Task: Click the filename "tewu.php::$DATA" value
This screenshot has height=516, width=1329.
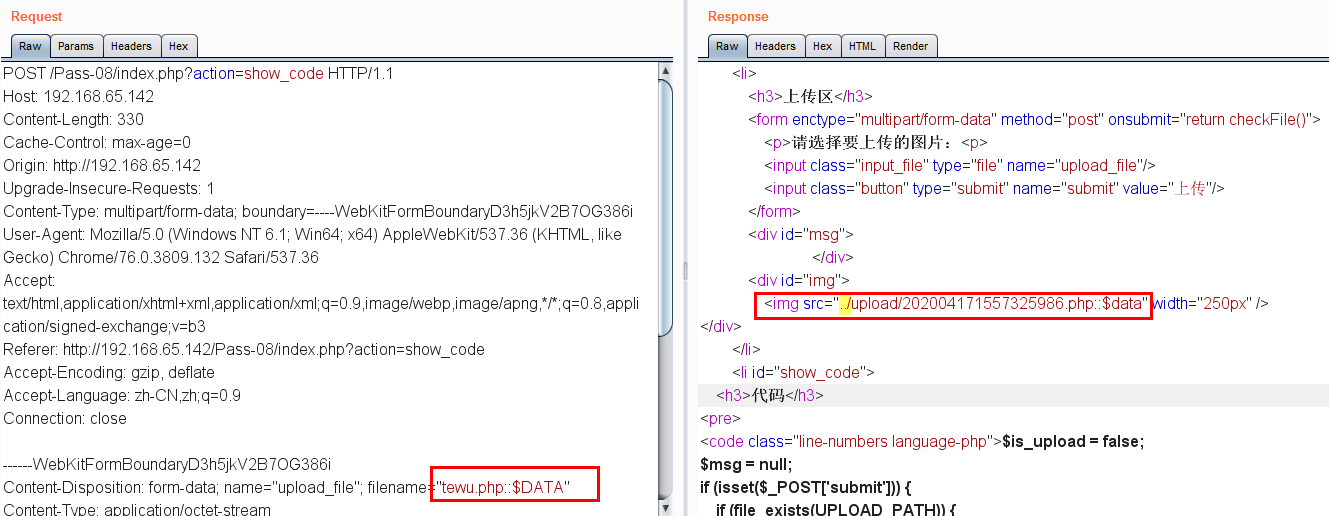Action: tap(505, 488)
